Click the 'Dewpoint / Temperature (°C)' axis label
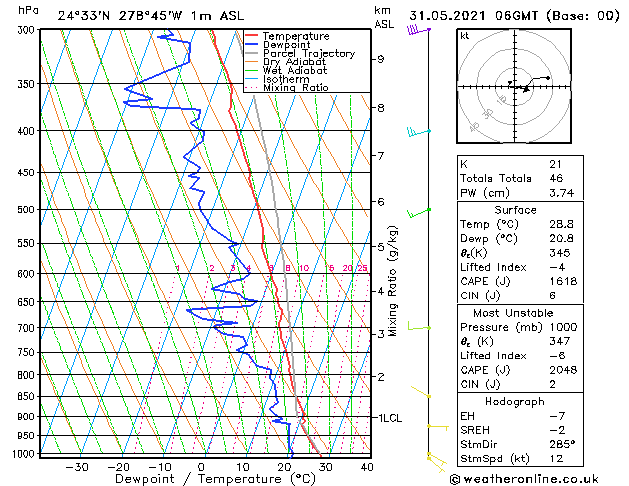 [215, 479]
